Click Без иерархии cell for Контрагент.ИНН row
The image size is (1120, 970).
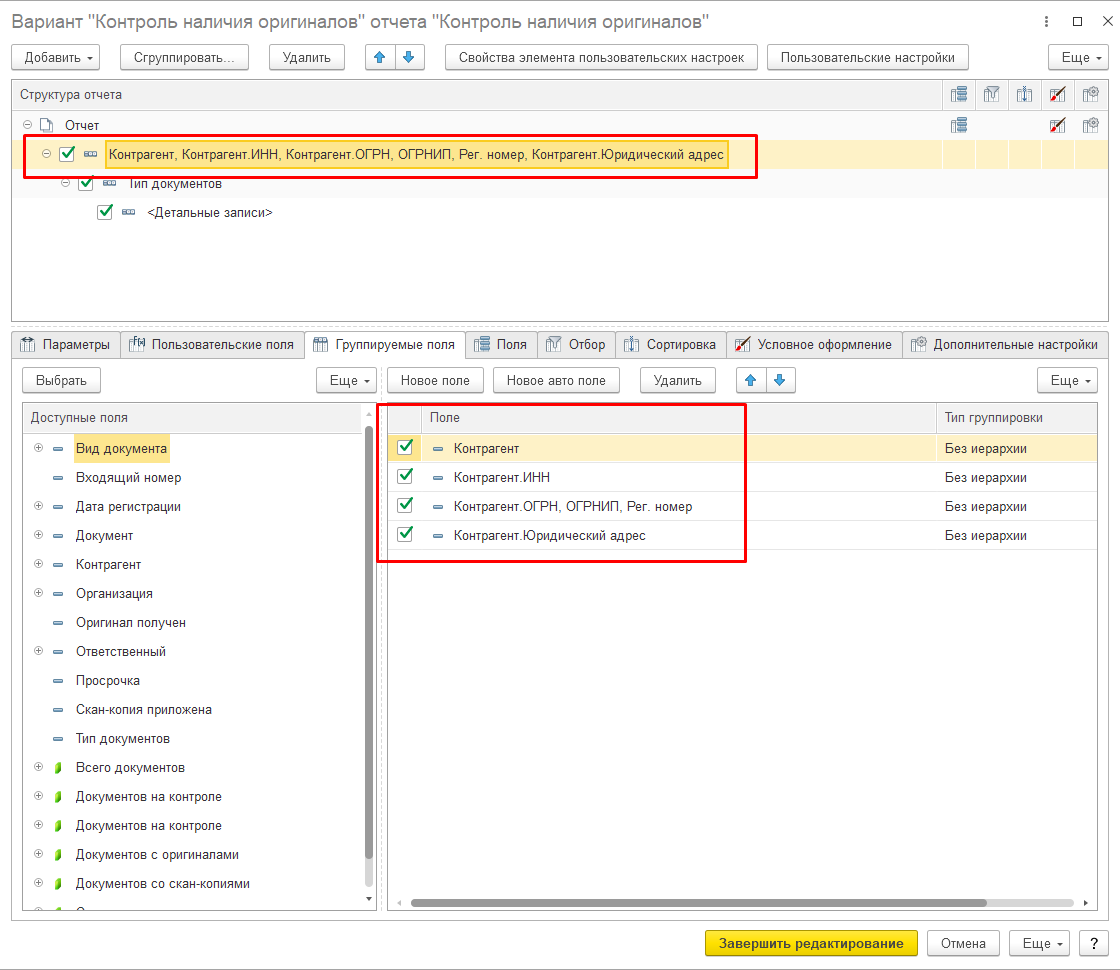[1016, 477]
